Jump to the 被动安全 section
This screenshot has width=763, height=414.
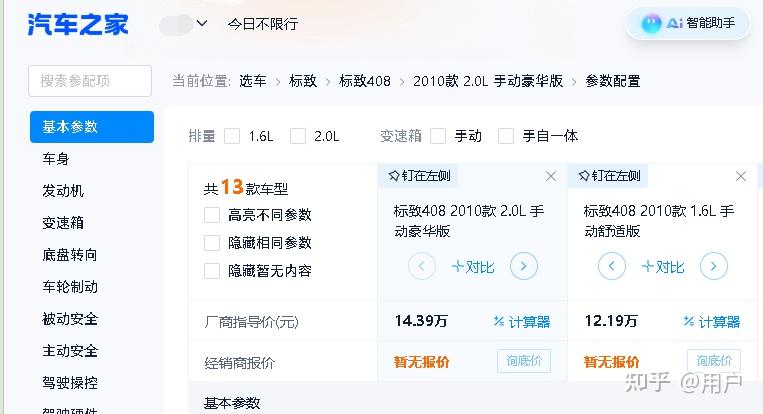[x=70, y=319]
